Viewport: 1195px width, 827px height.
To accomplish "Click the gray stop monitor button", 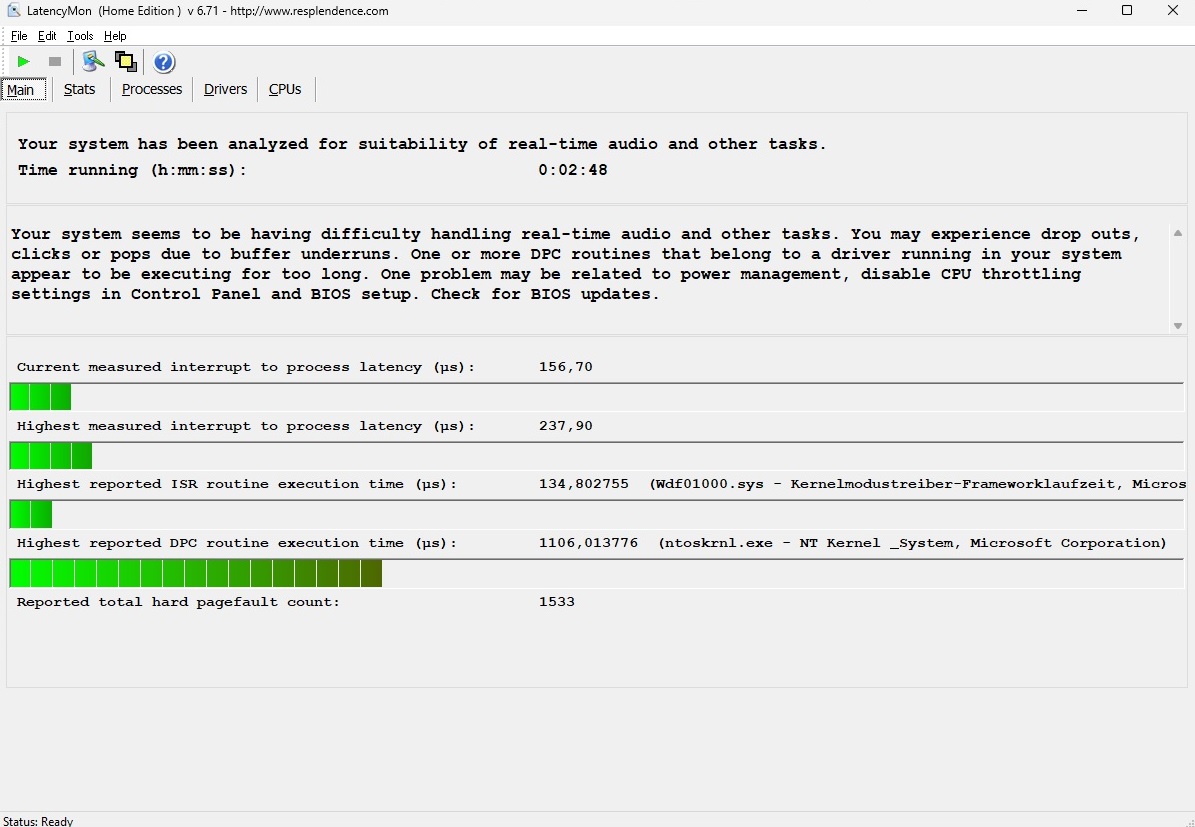I will [55, 62].
